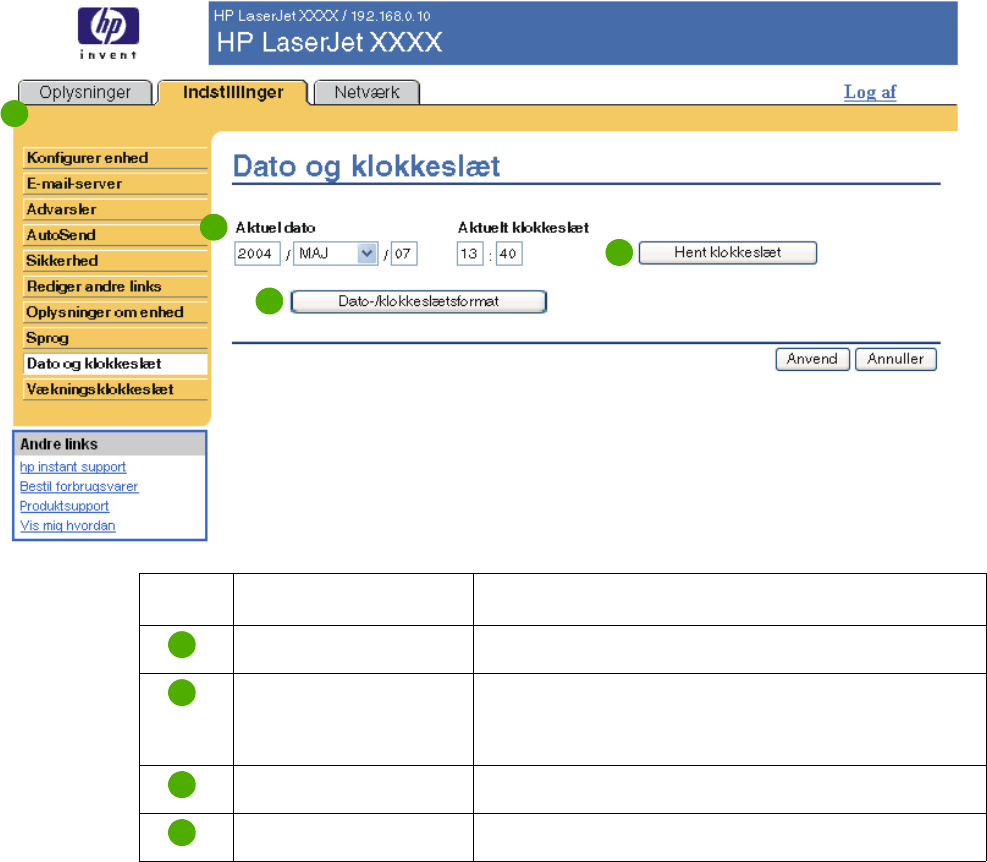The height and width of the screenshot is (862, 987).
Task: Click the Aktuel dato label
Action: coord(275,227)
